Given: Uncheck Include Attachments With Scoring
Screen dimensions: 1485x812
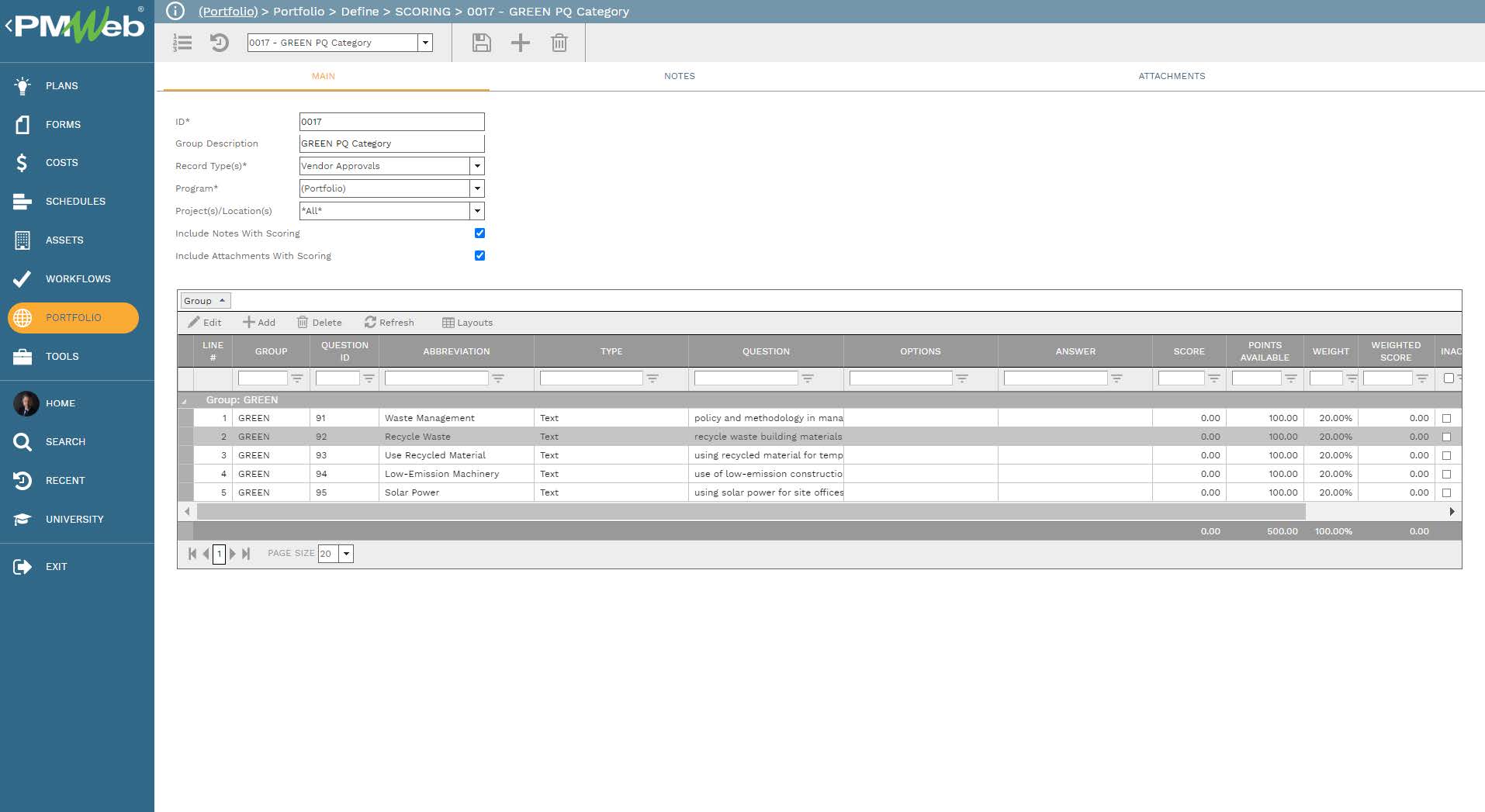Looking at the screenshot, I should click(479, 255).
